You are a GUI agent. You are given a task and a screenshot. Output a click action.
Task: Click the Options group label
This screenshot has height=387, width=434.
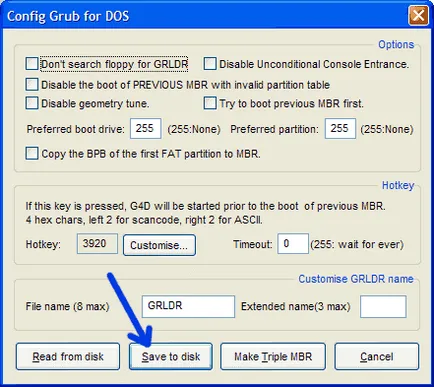pos(396,44)
